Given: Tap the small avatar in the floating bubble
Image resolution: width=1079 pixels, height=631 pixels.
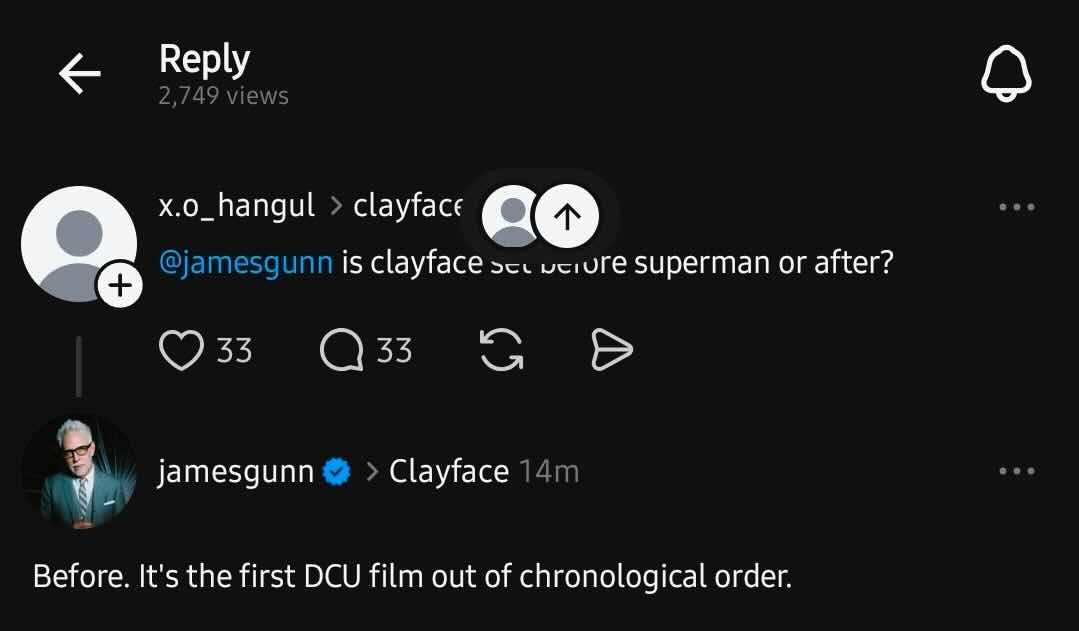Looking at the screenshot, I should point(513,216).
